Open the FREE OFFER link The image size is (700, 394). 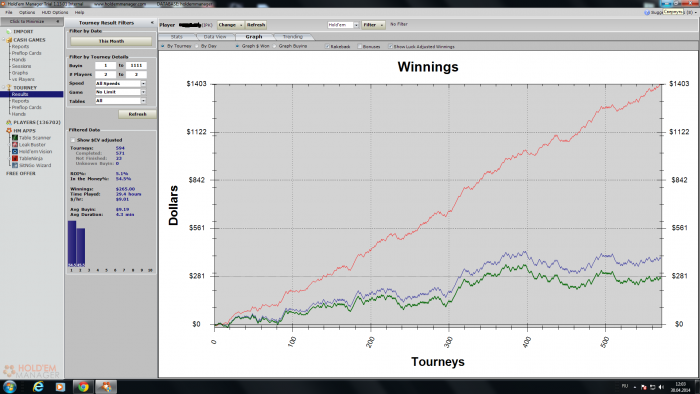coord(21,173)
